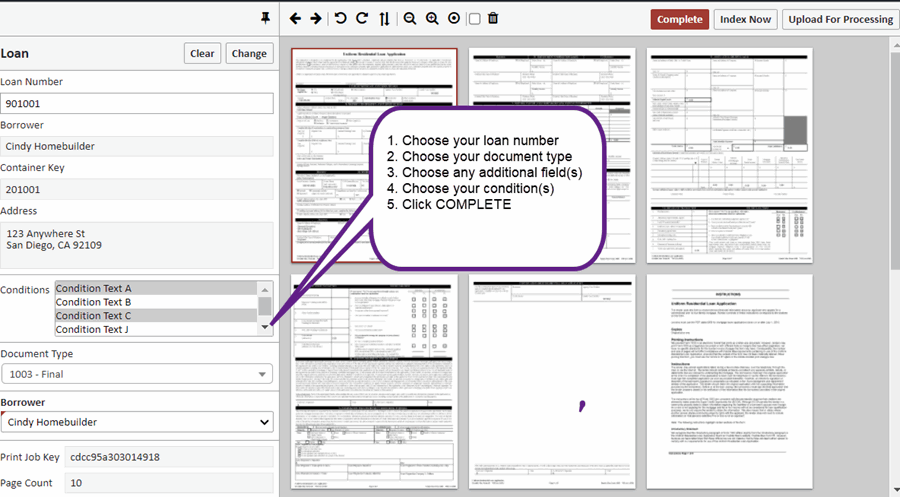The height and width of the screenshot is (497, 900).
Task: Rotate page counterclockwise
Action: [341, 19]
